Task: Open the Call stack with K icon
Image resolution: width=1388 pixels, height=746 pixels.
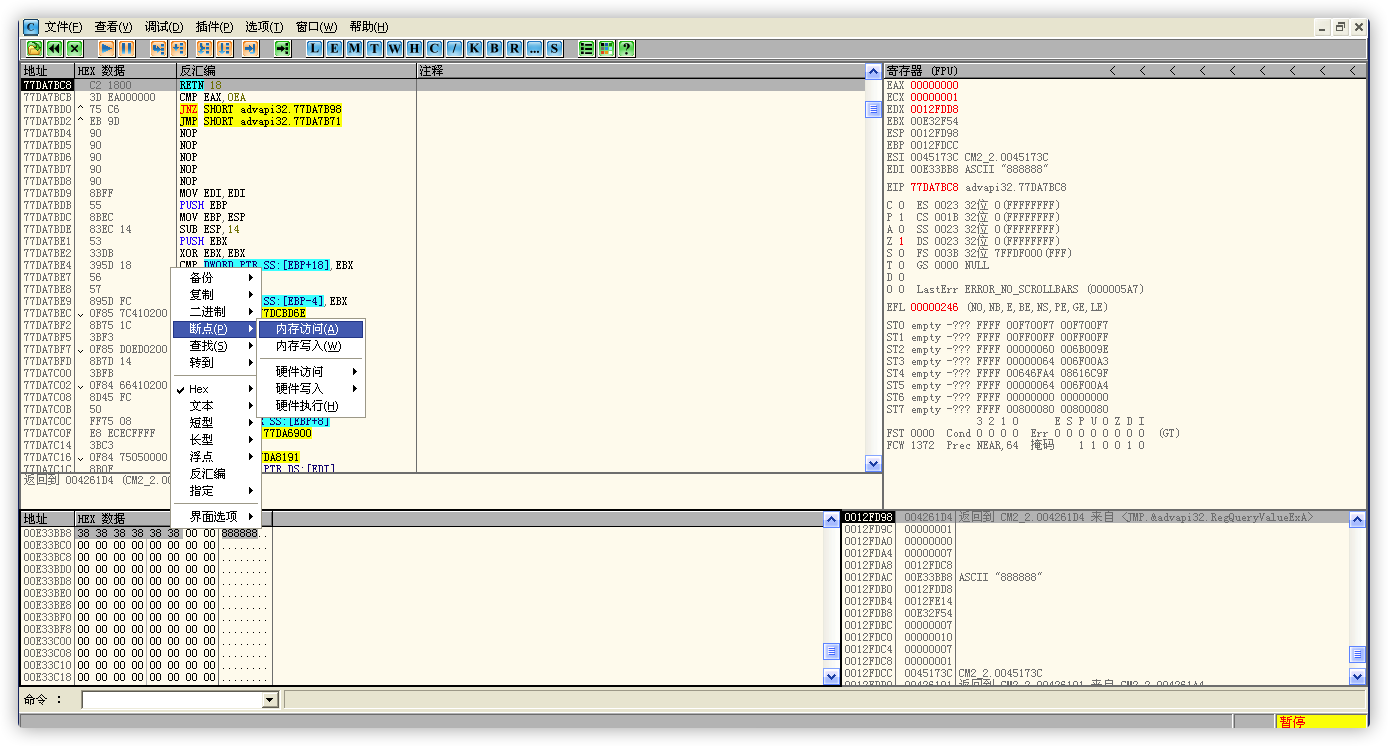Action: (474, 48)
